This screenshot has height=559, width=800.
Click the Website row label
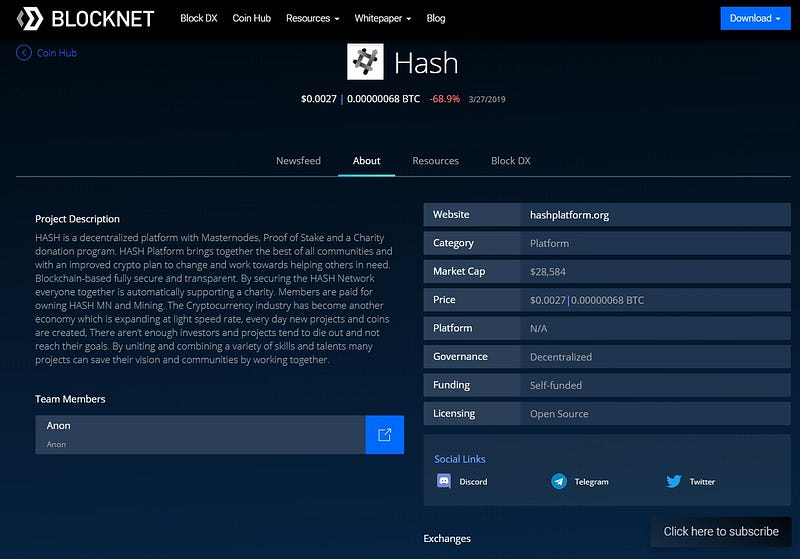(451, 215)
